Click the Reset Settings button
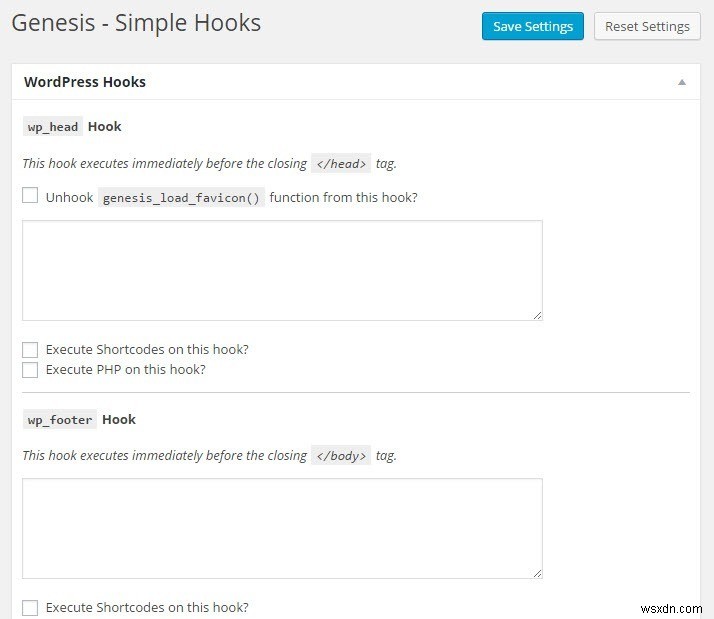 point(647,26)
